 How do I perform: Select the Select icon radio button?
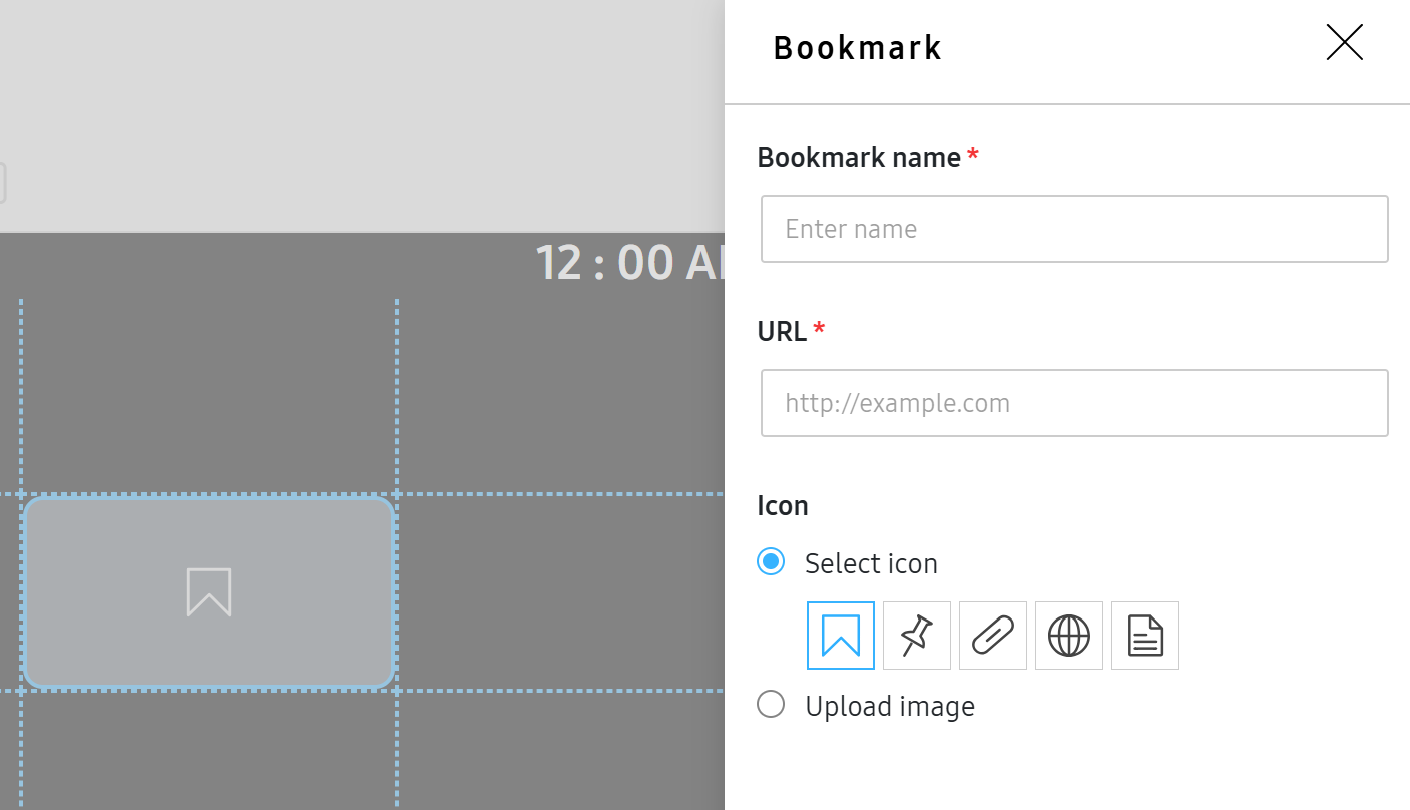(771, 562)
